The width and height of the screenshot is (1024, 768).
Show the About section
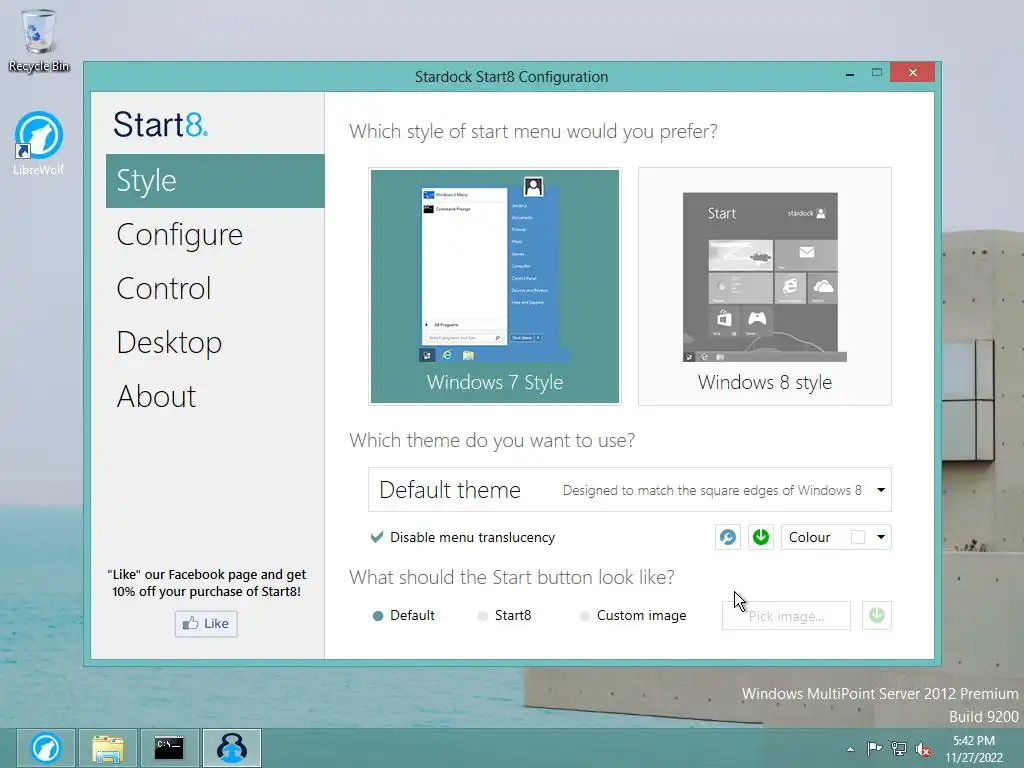[x=156, y=396]
